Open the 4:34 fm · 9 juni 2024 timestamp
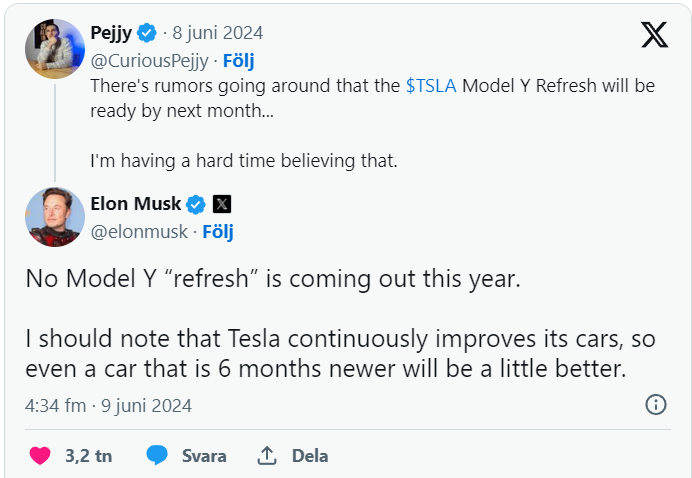 [x=108, y=406]
